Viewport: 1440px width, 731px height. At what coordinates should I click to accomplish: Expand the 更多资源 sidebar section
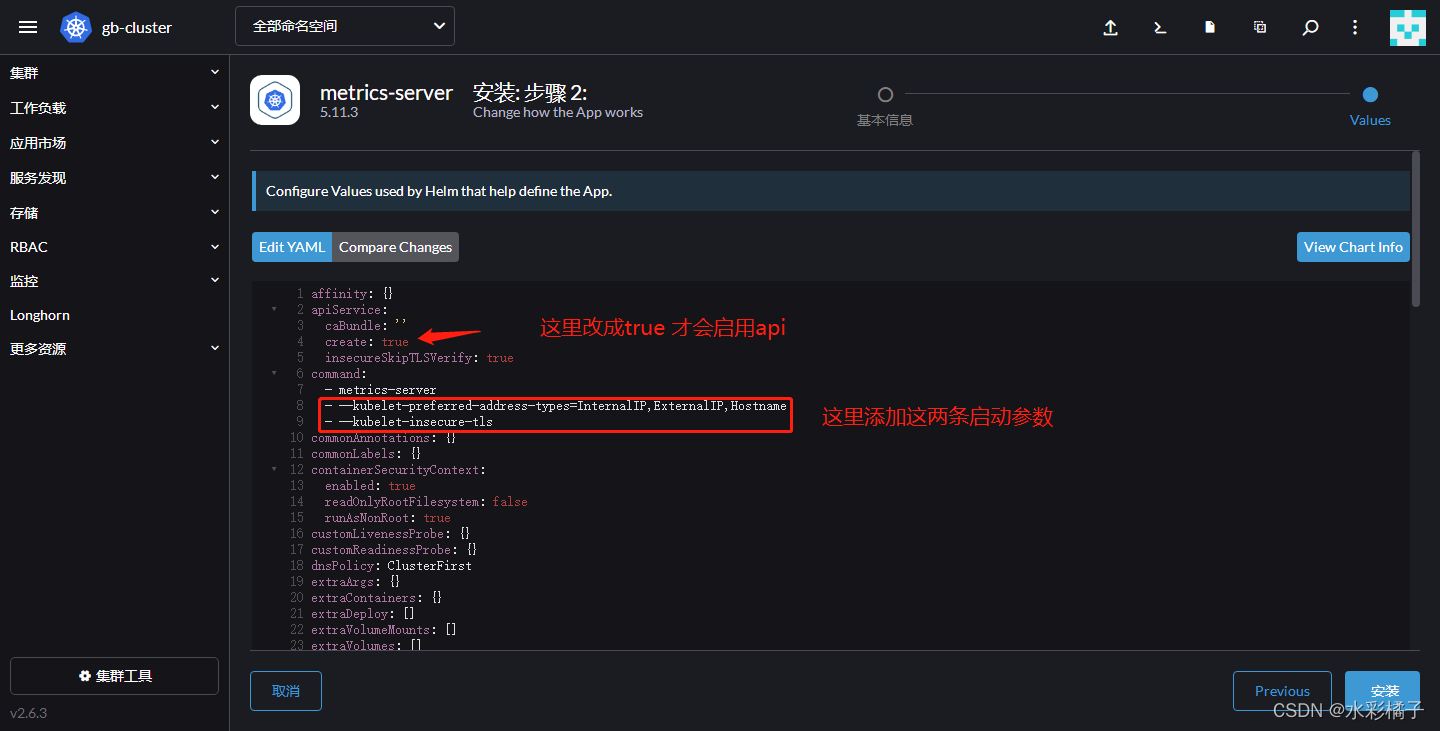point(114,349)
